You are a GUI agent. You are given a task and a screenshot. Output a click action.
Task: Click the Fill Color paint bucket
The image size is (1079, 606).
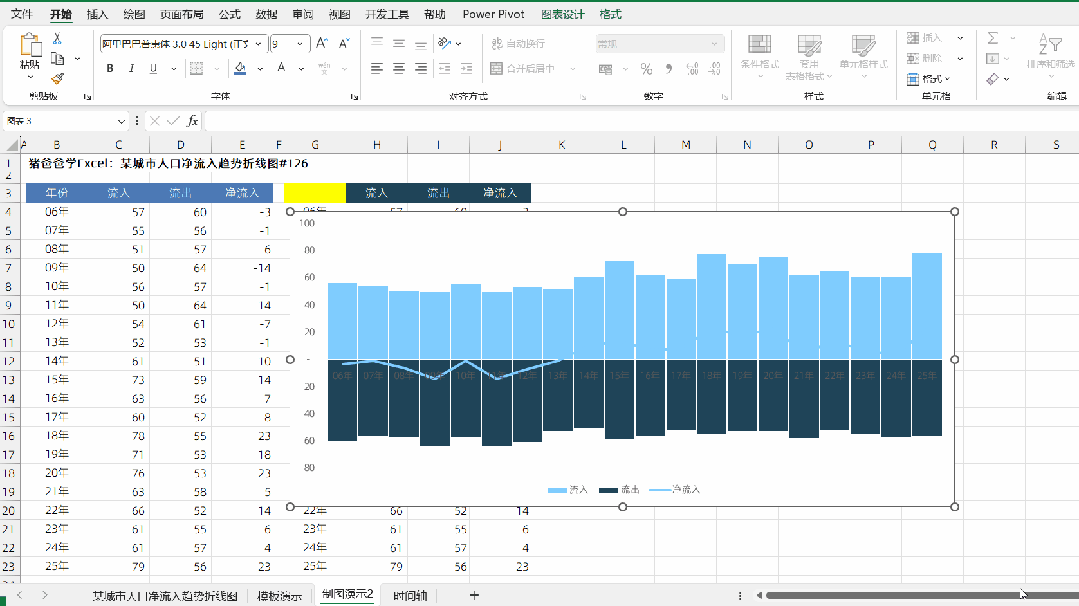(x=240, y=69)
